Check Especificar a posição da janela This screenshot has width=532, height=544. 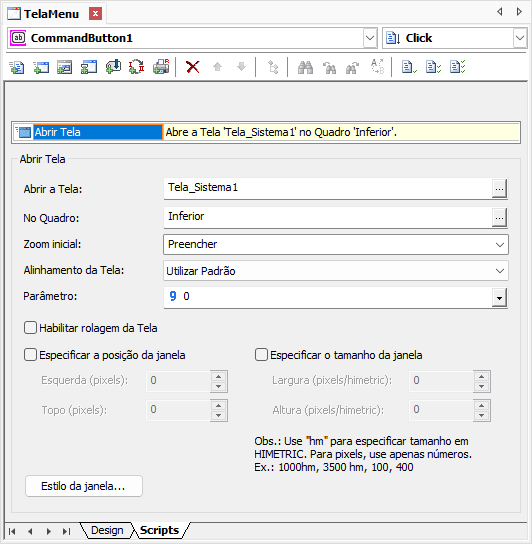(31, 355)
